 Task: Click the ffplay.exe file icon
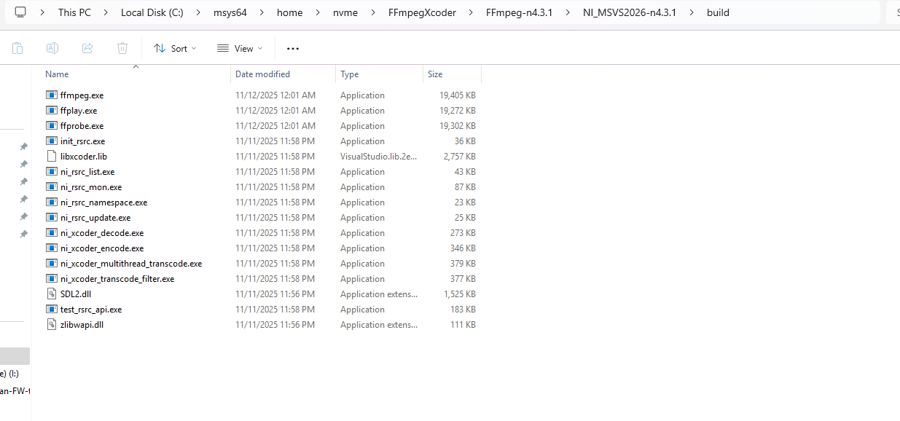tap(52, 110)
